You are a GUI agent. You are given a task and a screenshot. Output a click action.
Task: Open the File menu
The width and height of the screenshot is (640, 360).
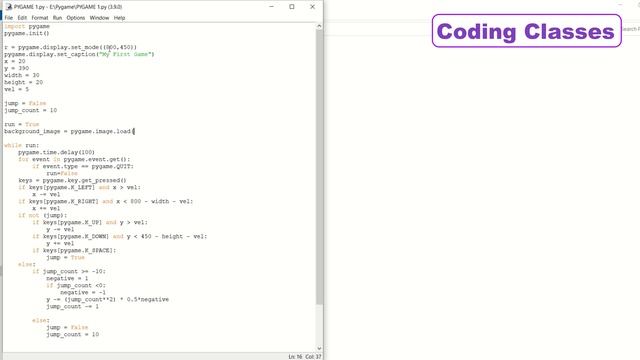[x=9, y=18]
